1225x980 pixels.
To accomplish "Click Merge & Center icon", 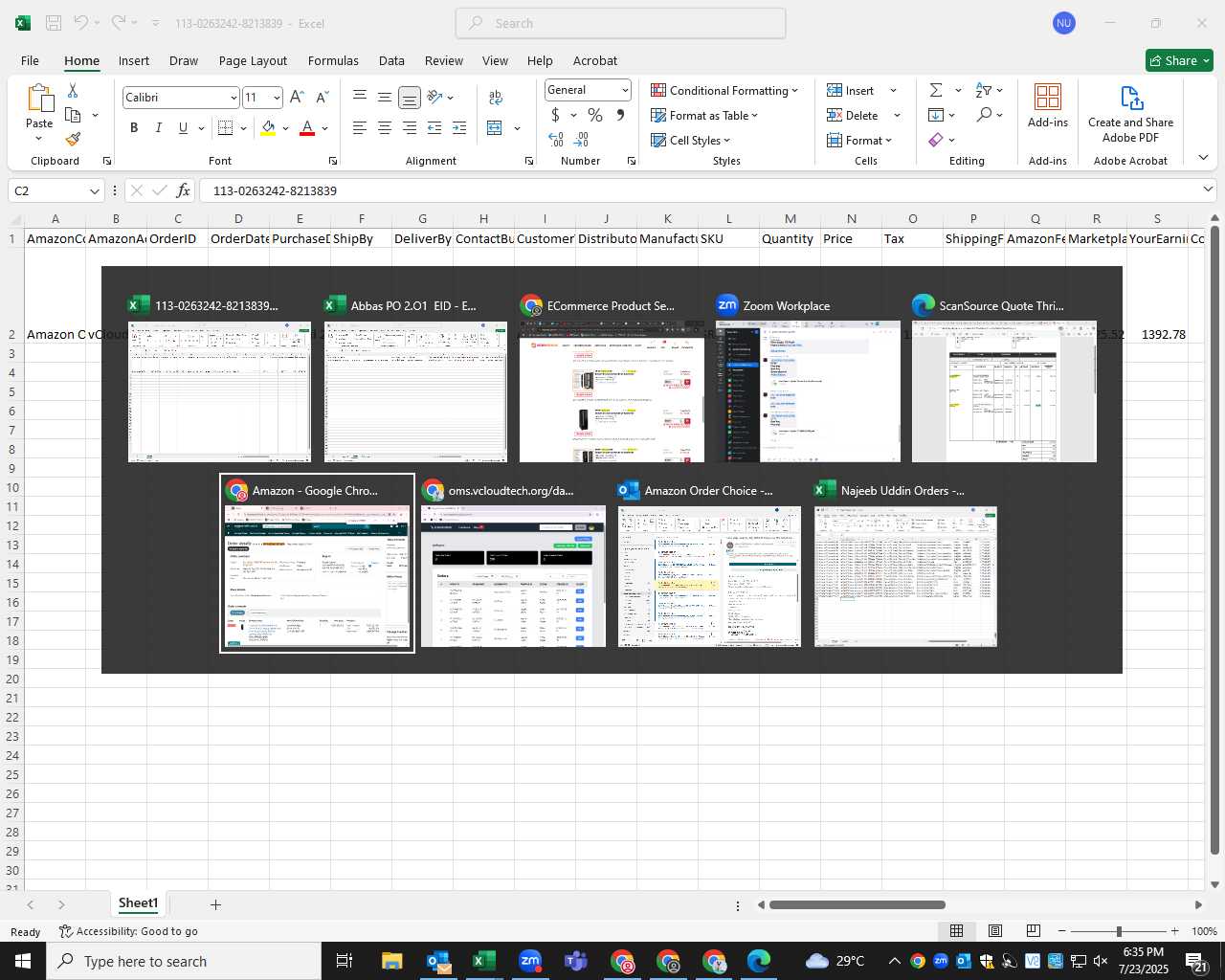I will [x=495, y=127].
